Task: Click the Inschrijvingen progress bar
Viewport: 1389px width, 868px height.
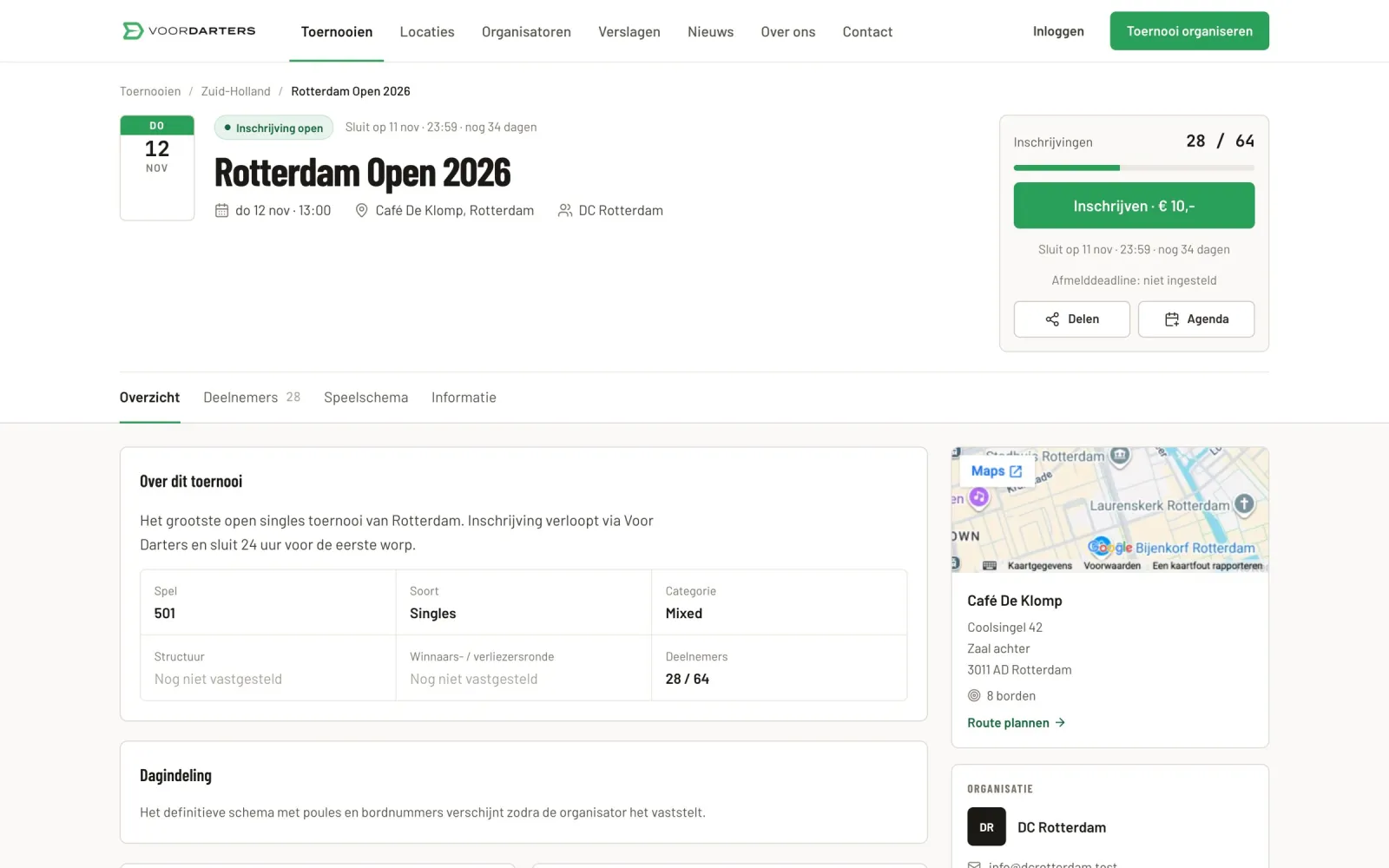Action: [x=1134, y=168]
